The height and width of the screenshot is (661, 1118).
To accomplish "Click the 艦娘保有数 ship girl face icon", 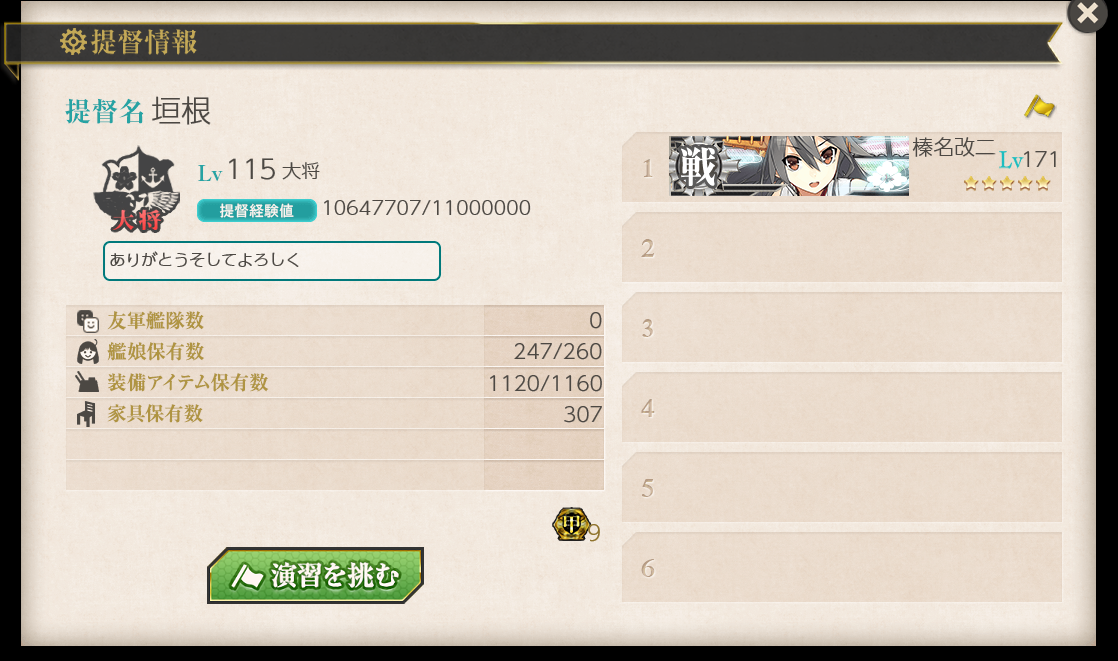I will 88,352.
